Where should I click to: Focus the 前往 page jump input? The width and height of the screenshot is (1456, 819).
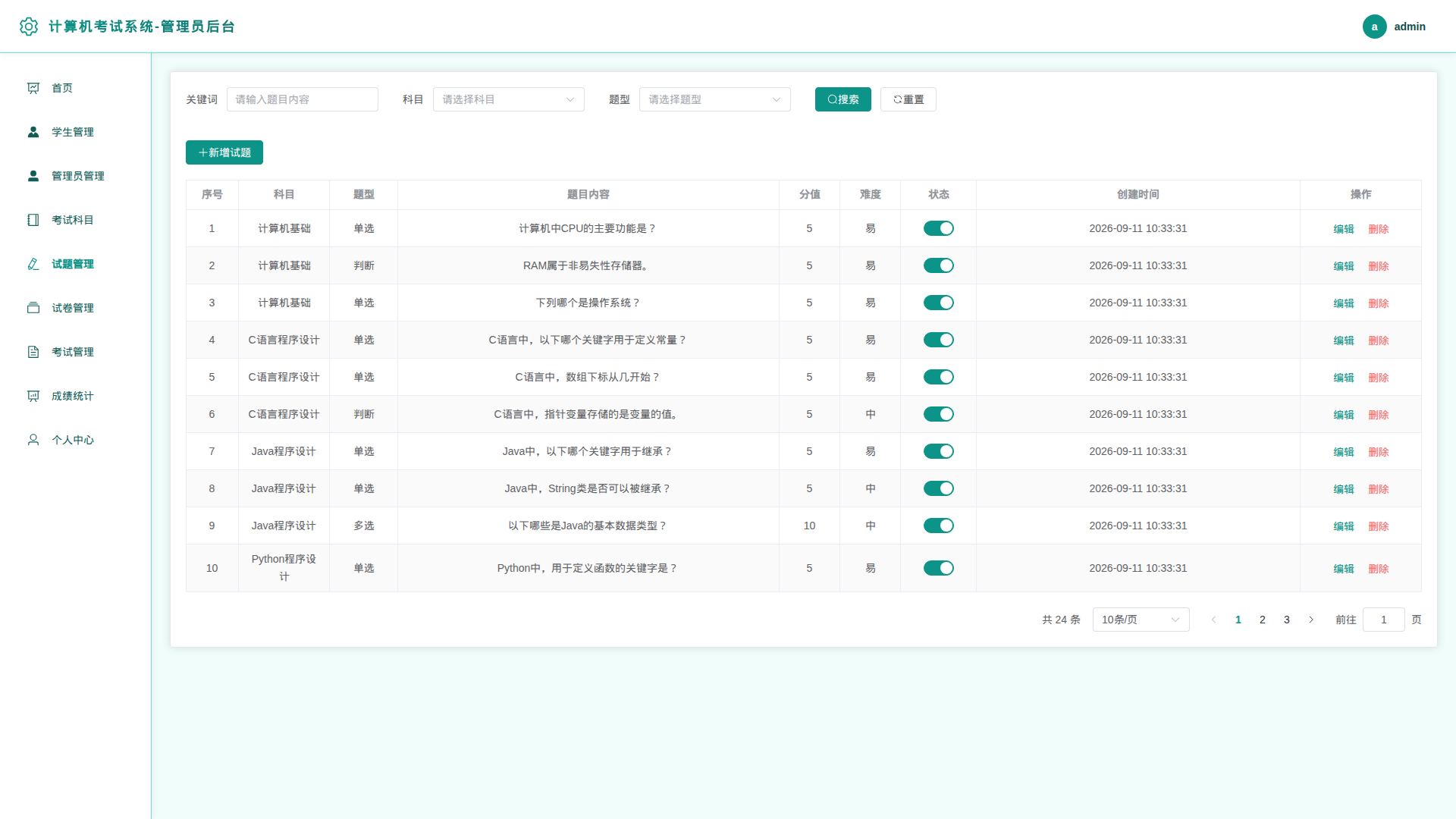(1384, 620)
